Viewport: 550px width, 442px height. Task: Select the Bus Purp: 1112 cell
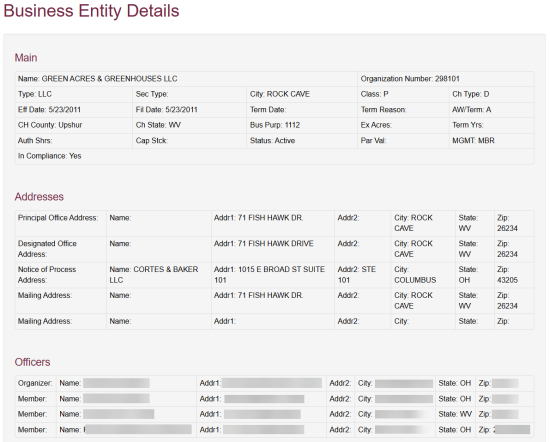302,125
